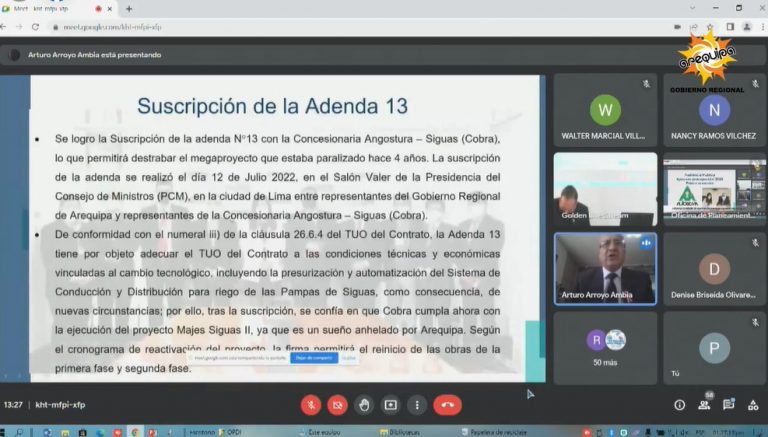The height and width of the screenshot is (437, 768).
Task: Open the tab search chevron
Action: (x=692, y=8)
